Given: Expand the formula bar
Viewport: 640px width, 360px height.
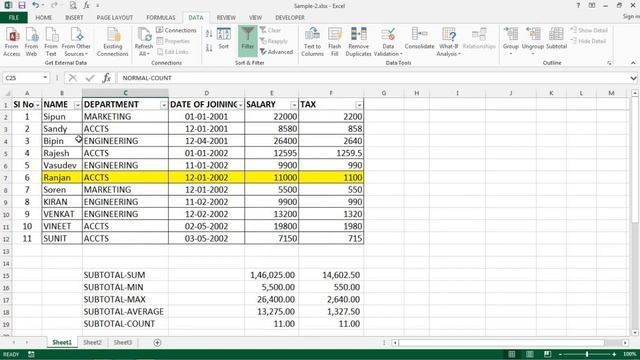Looking at the screenshot, I should pos(633,78).
